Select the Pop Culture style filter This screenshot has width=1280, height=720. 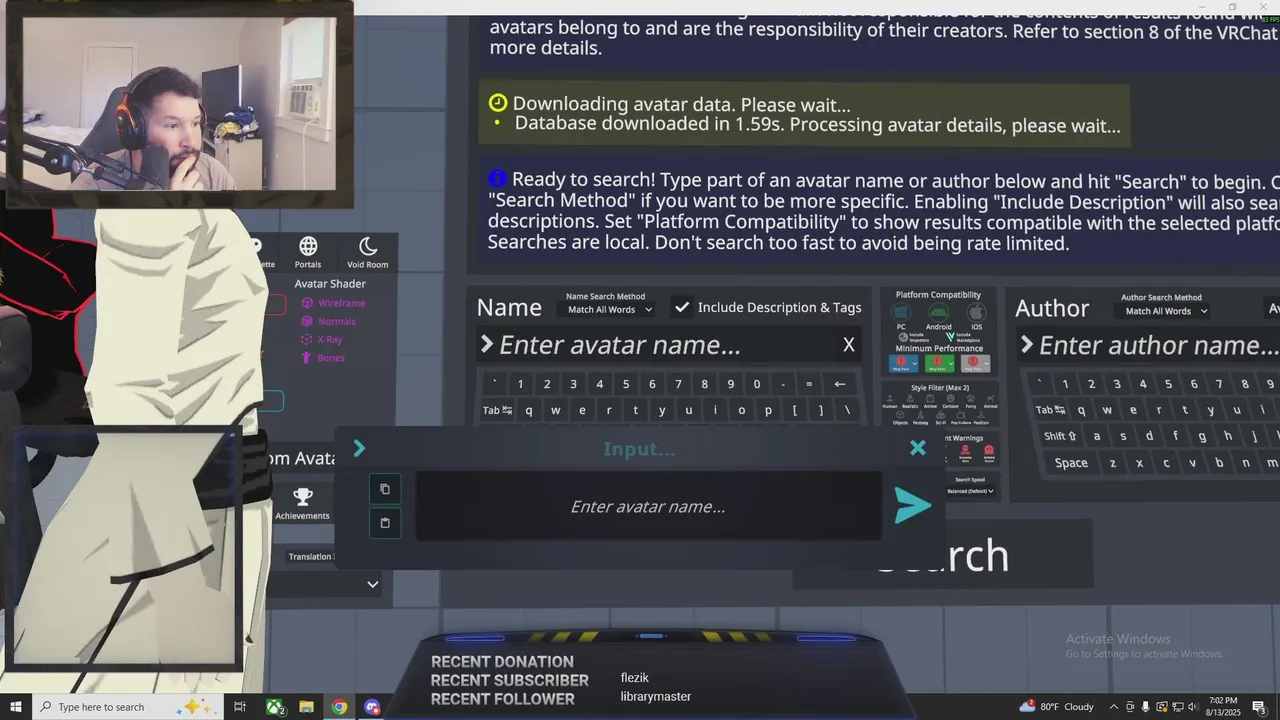961,418
